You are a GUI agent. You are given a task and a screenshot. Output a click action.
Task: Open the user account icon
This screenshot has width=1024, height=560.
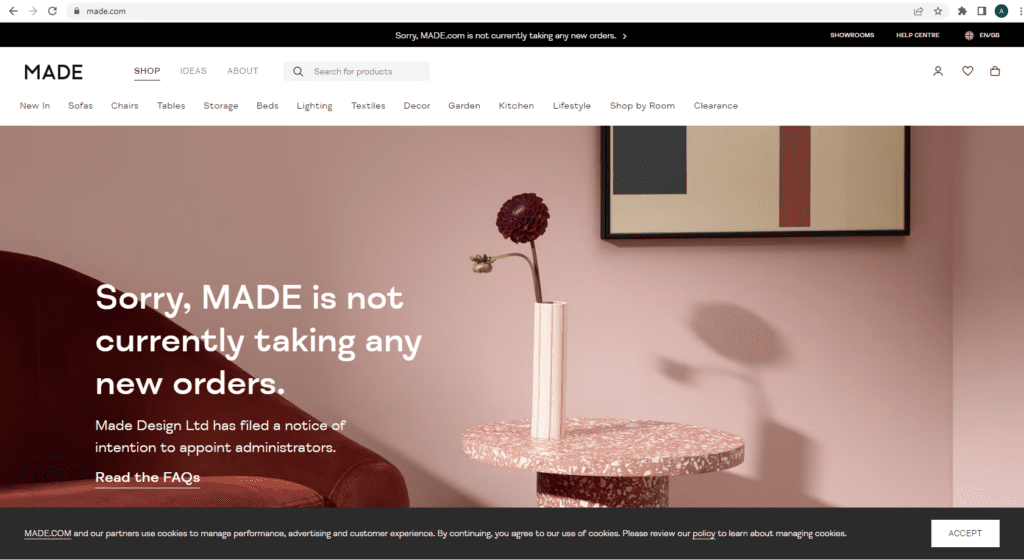[x=938, y=71]
